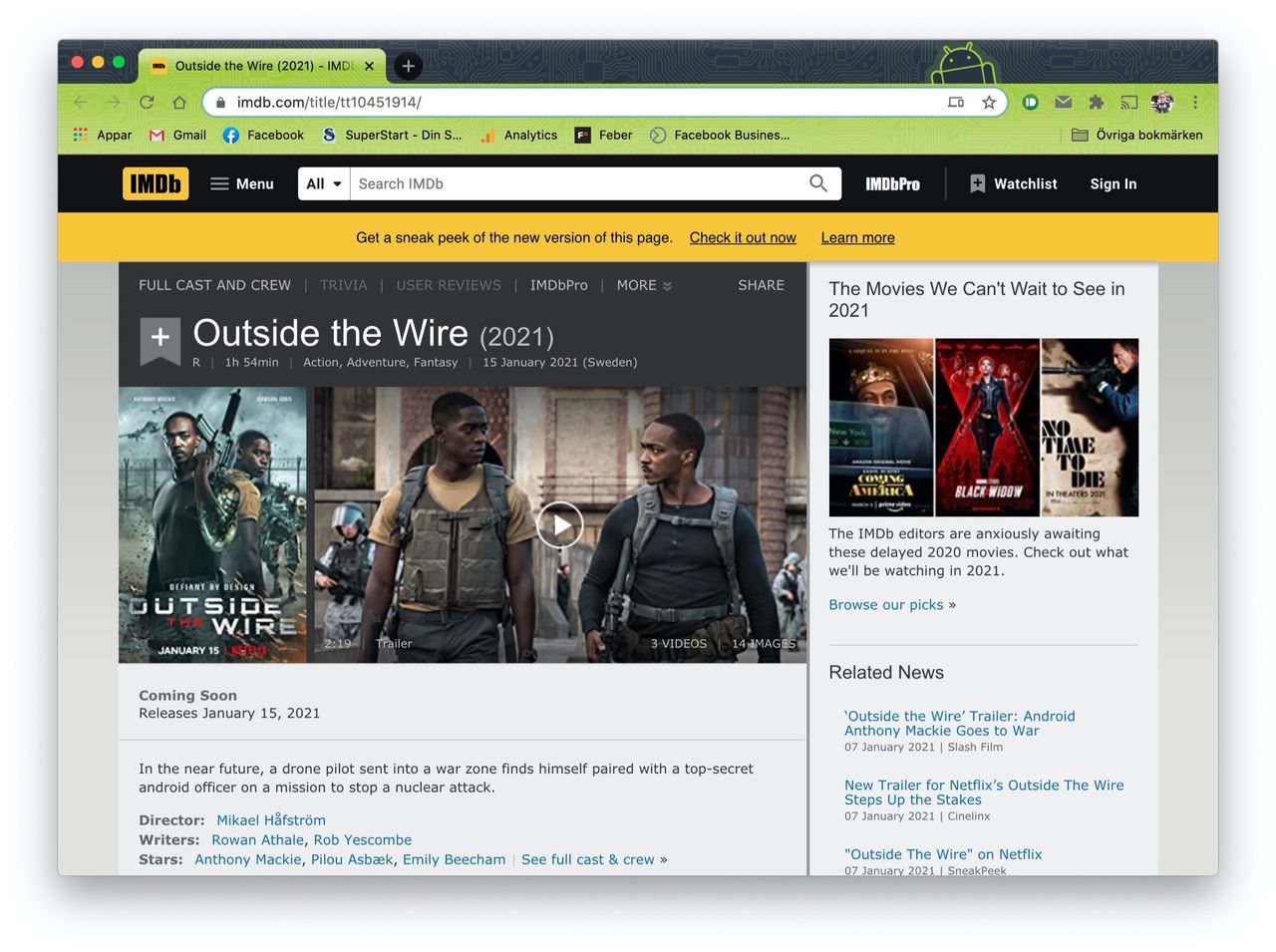Open Chrome three-dot menu

pos(1195,102)
